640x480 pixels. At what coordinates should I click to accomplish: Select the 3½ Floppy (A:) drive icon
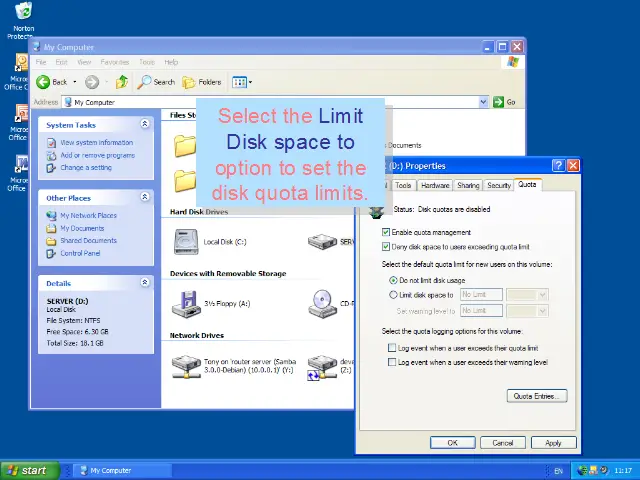click(186, 304)
